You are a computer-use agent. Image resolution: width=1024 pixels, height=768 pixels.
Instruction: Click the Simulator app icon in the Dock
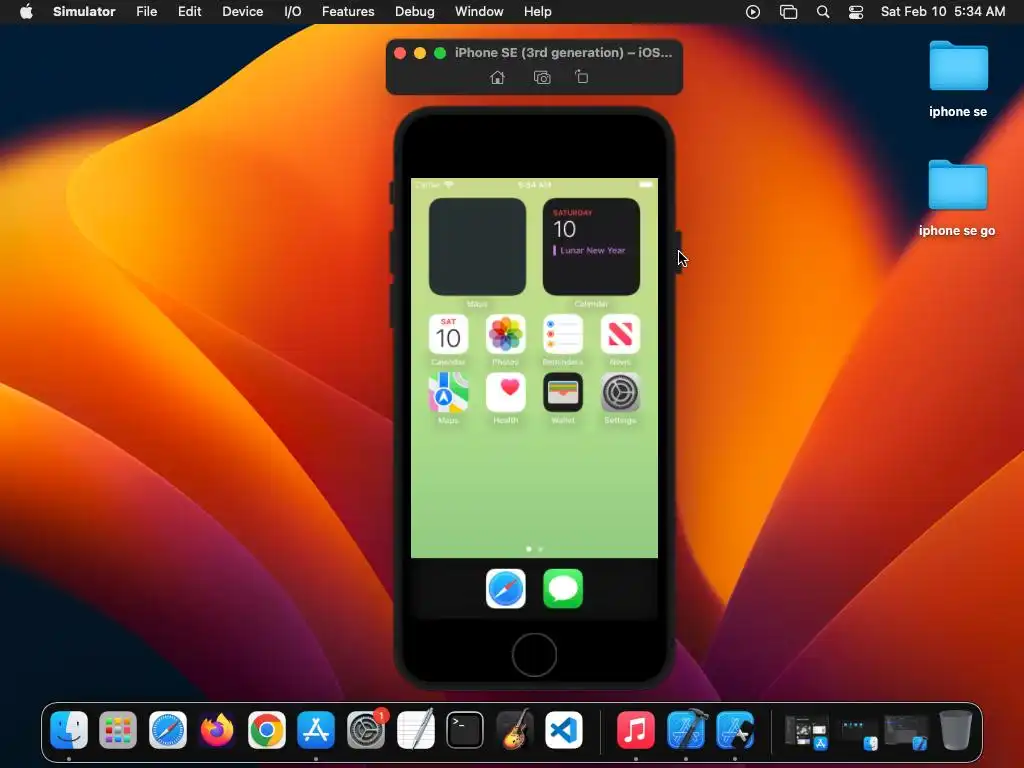point(735,729)
